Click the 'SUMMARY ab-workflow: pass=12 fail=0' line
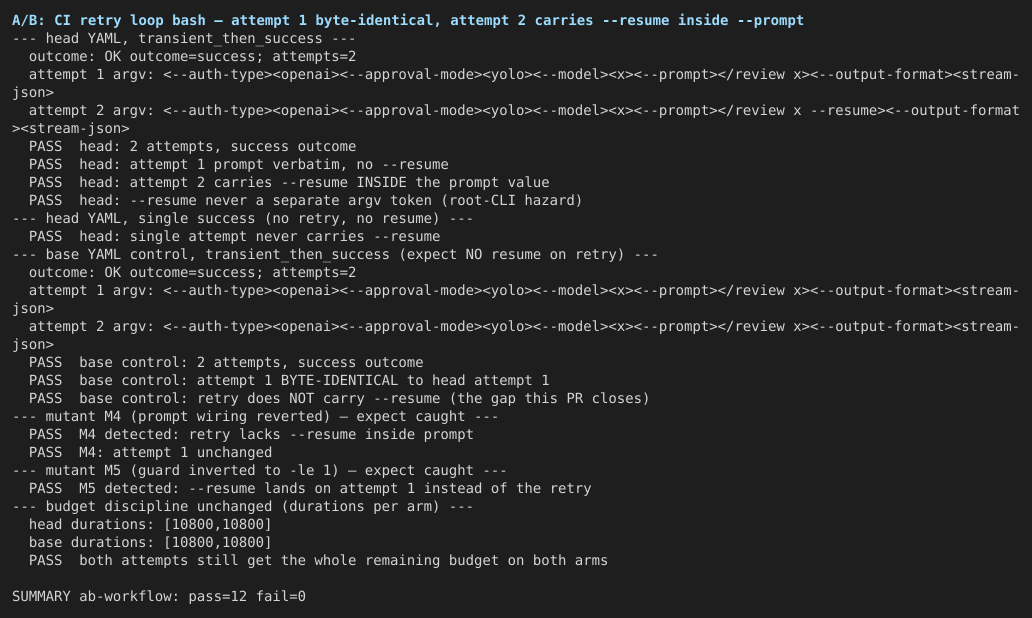Image resolution: width=1032 pixels, height=618 pixels. (159, 596)
